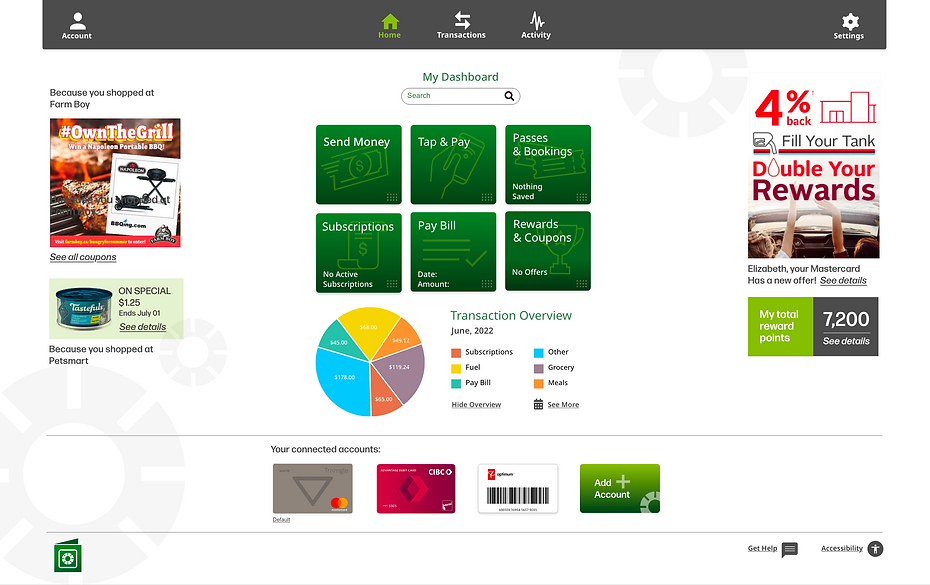Open the Rewards & Coupons tile

coord(548,252)
